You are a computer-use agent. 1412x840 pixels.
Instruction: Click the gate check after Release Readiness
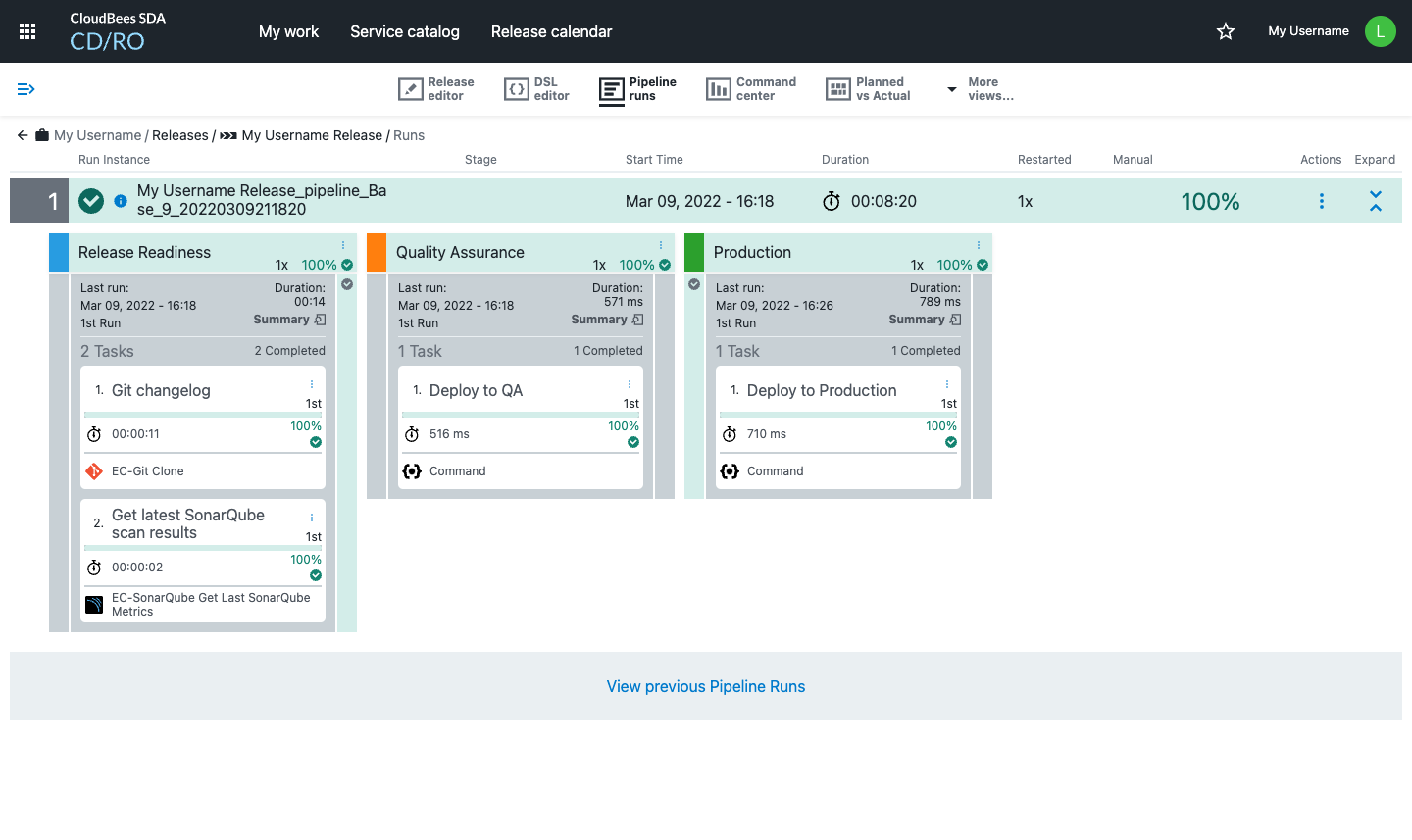(x=347, y=284)
